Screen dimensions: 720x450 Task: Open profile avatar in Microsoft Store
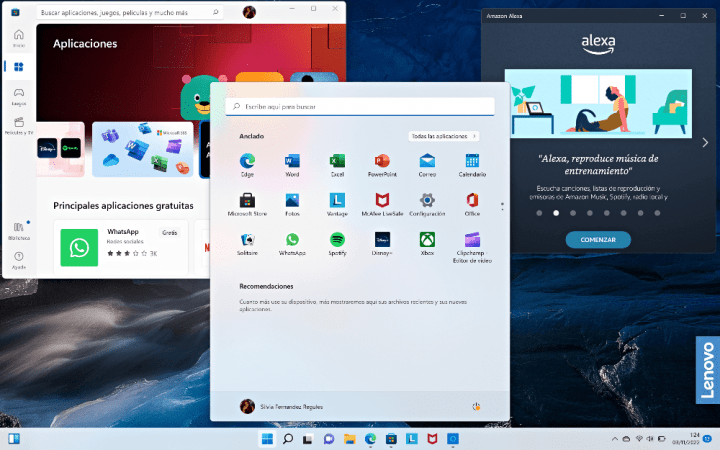click(249, 12)
